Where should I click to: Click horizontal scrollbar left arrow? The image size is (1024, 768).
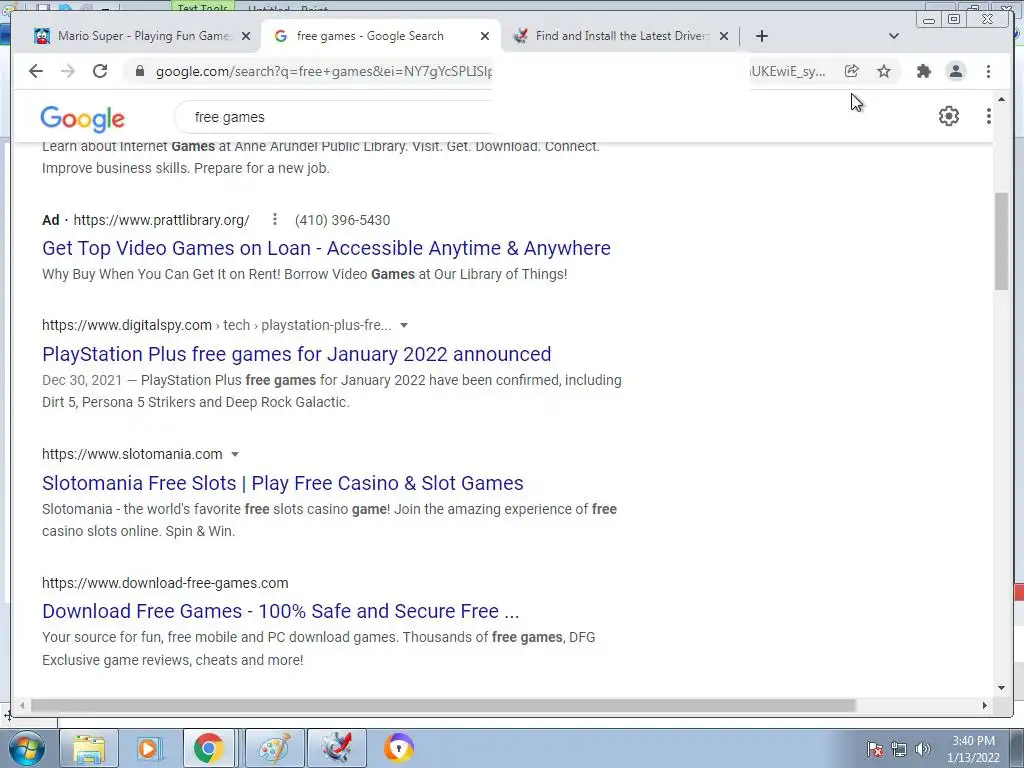point(22,705)
